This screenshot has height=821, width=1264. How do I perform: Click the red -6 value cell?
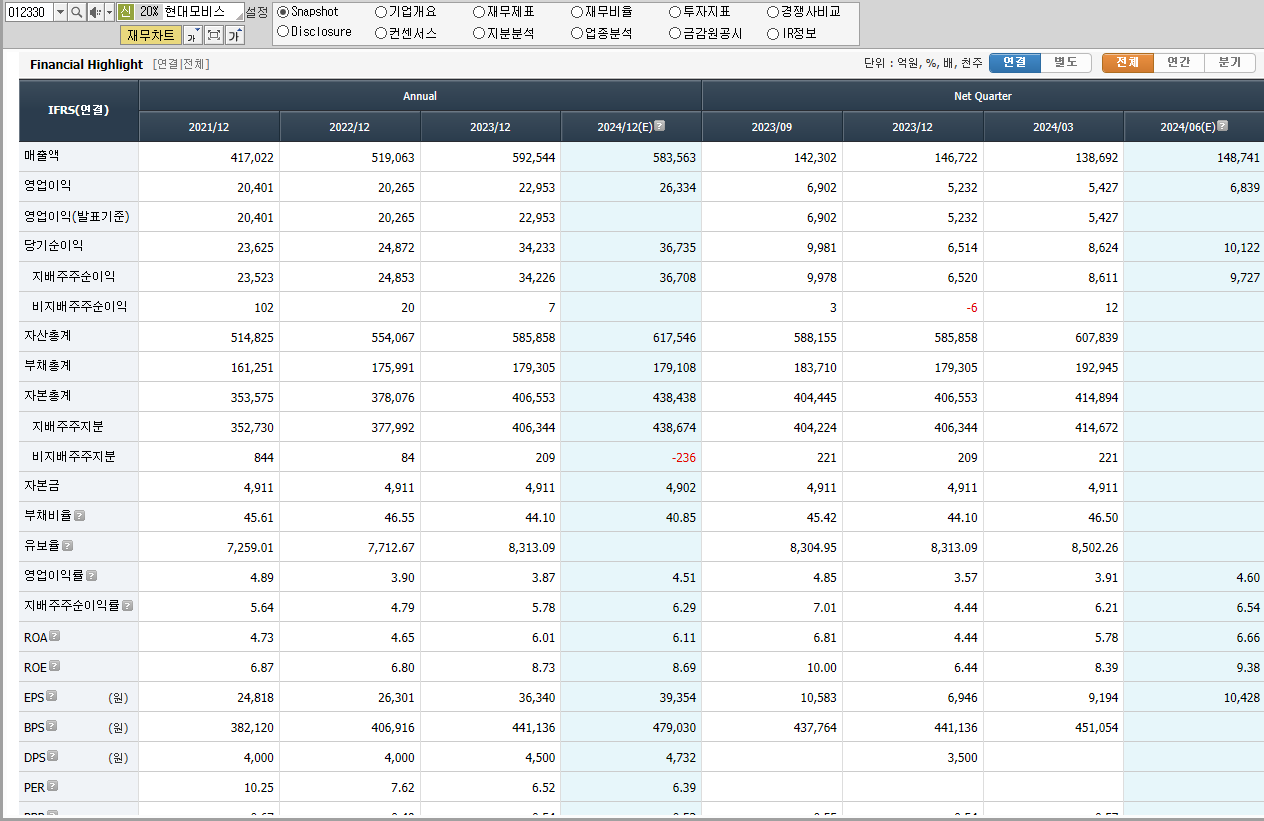click(913, 307)
